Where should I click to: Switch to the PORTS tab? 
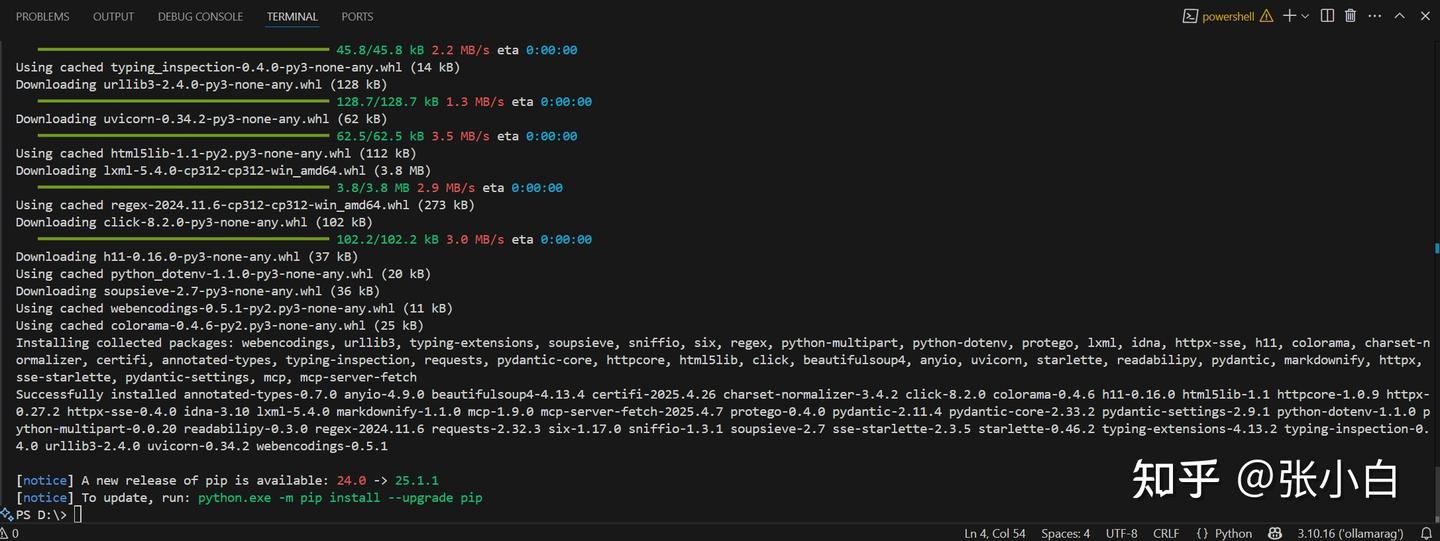pyautogui.click(x=357, y=16)
